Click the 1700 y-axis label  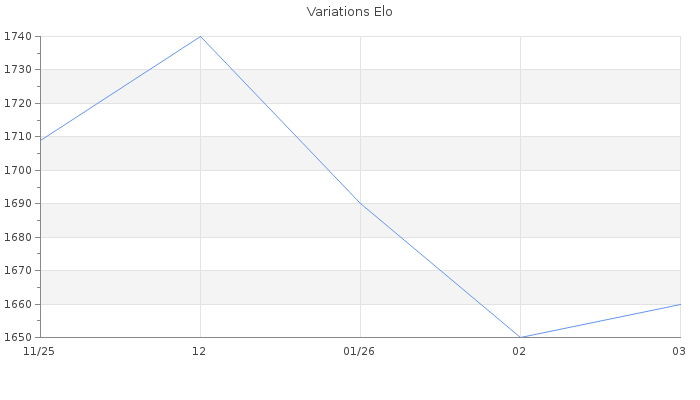[x=17, y=170]
